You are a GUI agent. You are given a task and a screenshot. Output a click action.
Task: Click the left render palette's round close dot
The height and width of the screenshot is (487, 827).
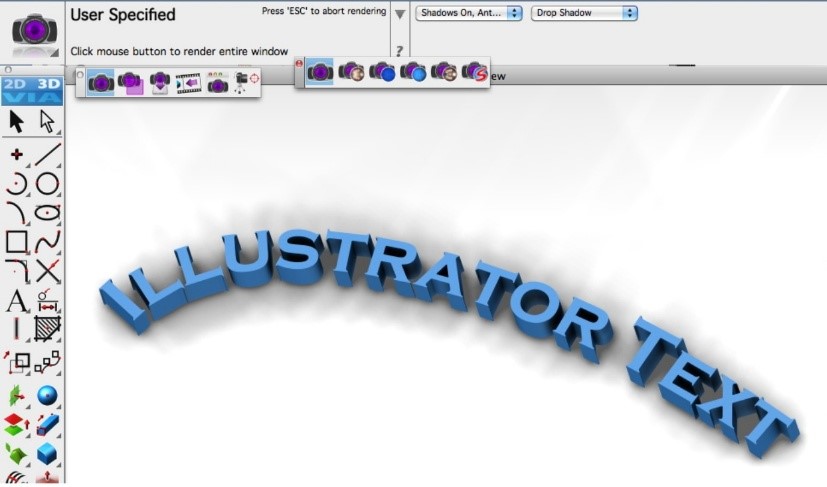pos(80,75)
